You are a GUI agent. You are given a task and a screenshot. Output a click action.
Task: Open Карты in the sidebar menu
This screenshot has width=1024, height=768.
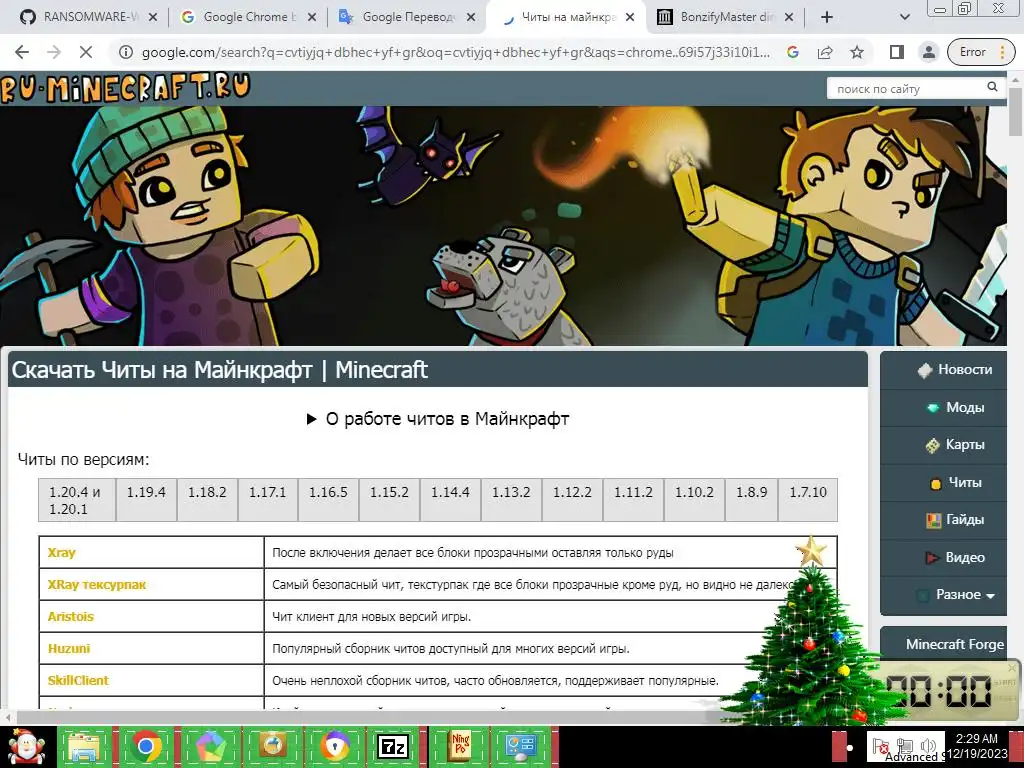(944, 445)
